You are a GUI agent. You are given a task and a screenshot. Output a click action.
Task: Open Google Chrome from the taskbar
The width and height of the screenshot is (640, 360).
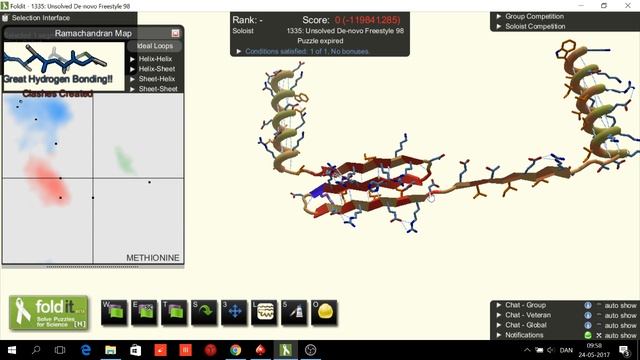point(236,350)
